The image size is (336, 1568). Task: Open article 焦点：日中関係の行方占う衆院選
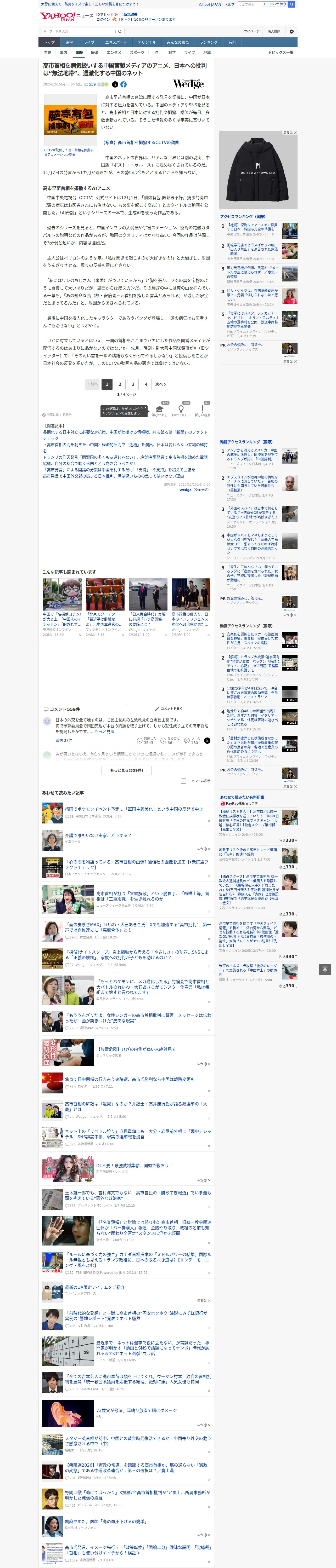[x=130, y=1079]
